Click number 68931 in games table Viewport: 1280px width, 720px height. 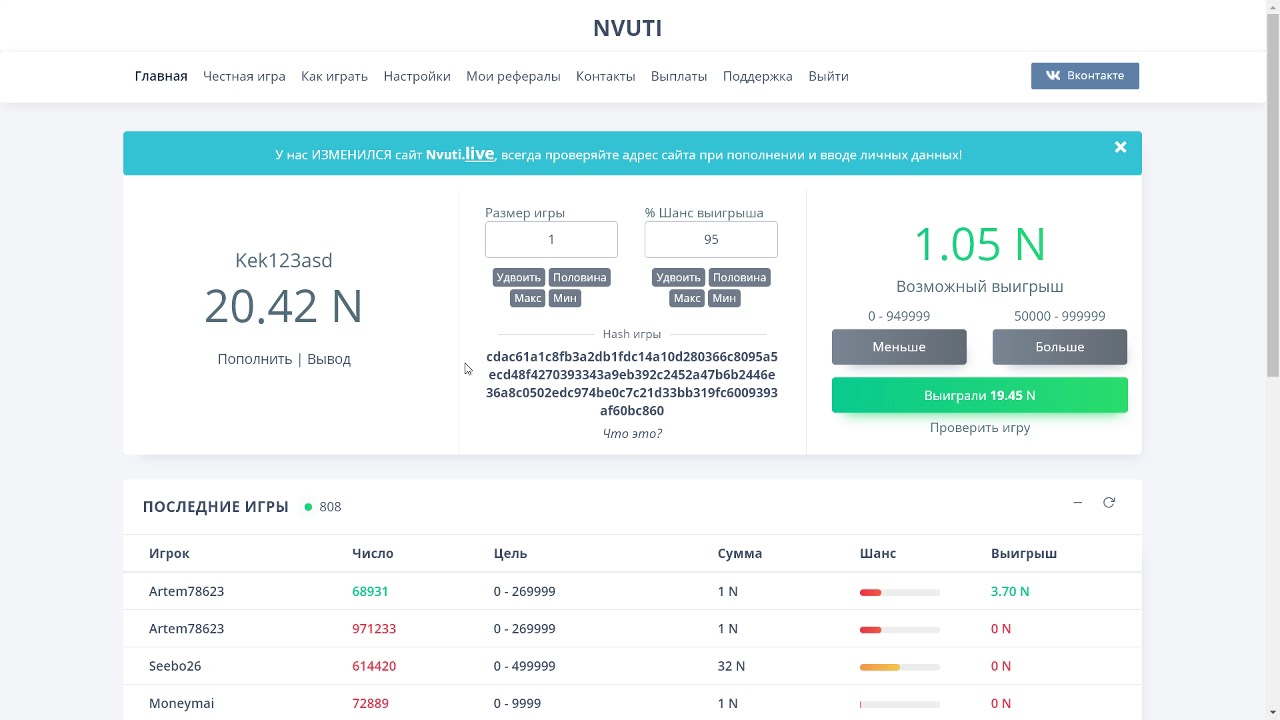[x=370, y=591]
